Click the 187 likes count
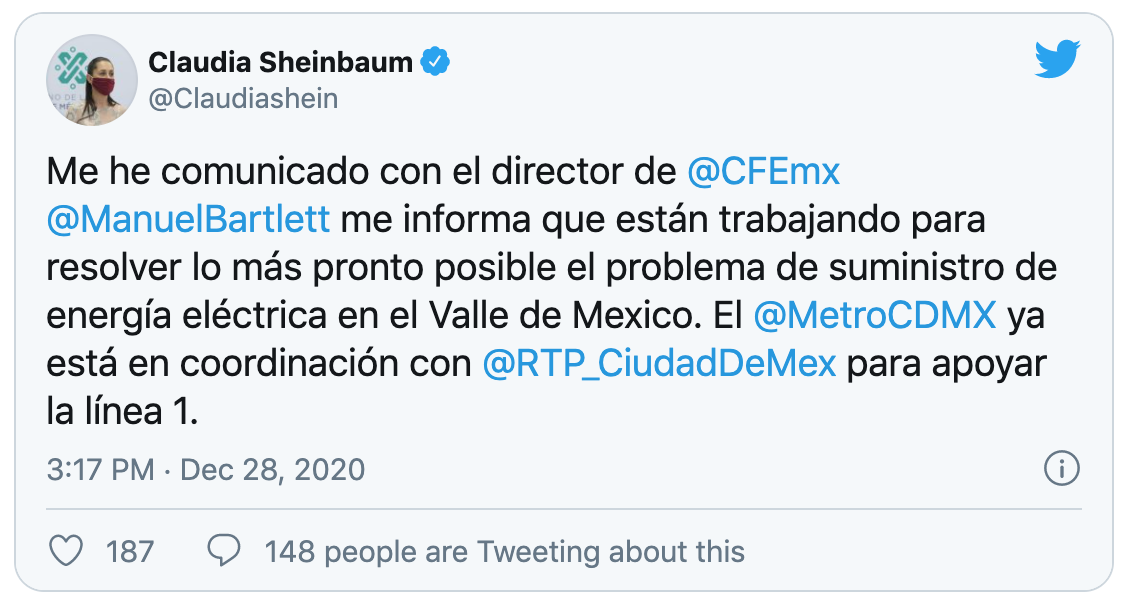This screenshot has width=1122, height=604. [x=130, y=551]
